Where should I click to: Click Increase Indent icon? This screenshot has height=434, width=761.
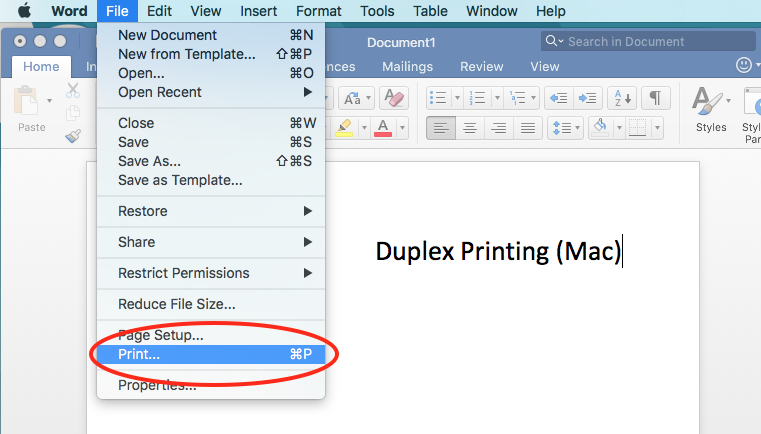588,99
